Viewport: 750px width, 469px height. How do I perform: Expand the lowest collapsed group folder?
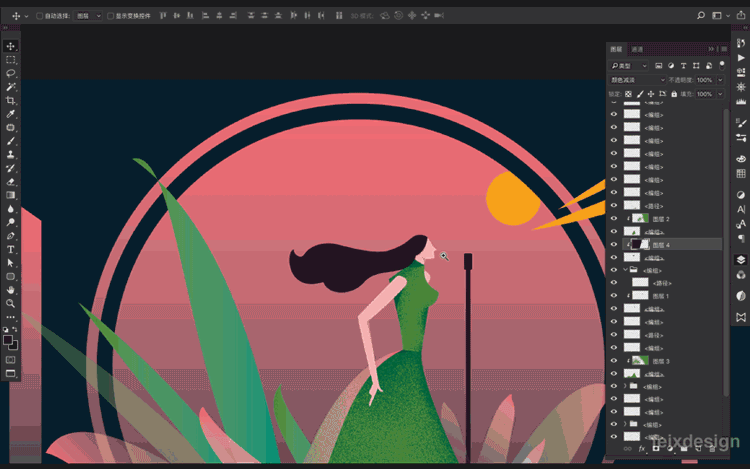[x=625, y=424]
